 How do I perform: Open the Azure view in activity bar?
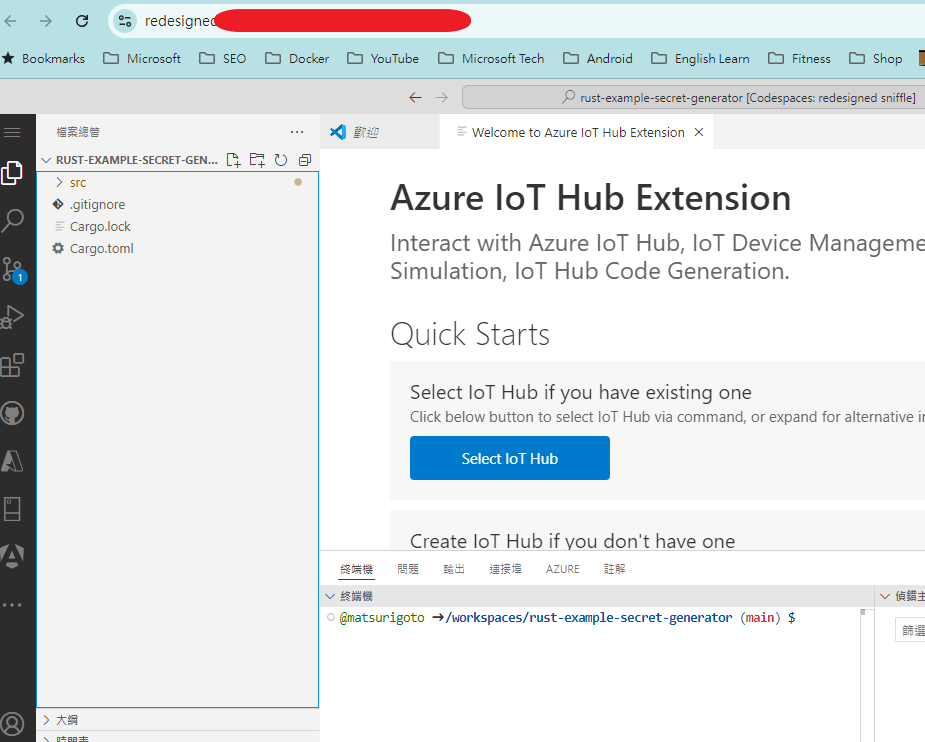tap(12, 461)
